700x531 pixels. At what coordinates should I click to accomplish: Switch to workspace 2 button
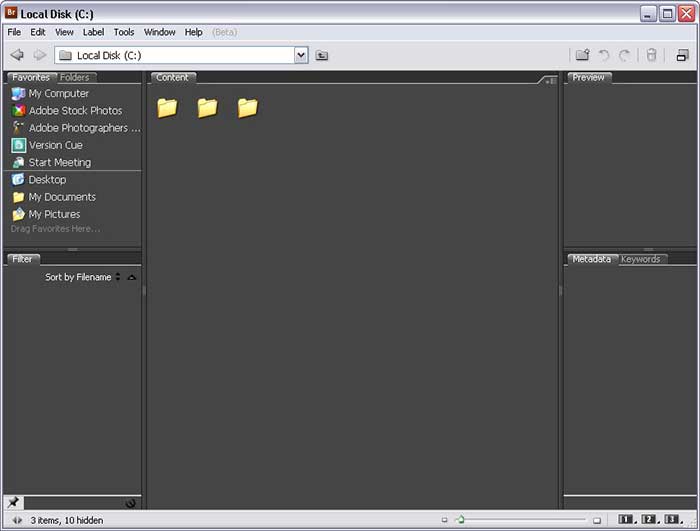point(649,519)
